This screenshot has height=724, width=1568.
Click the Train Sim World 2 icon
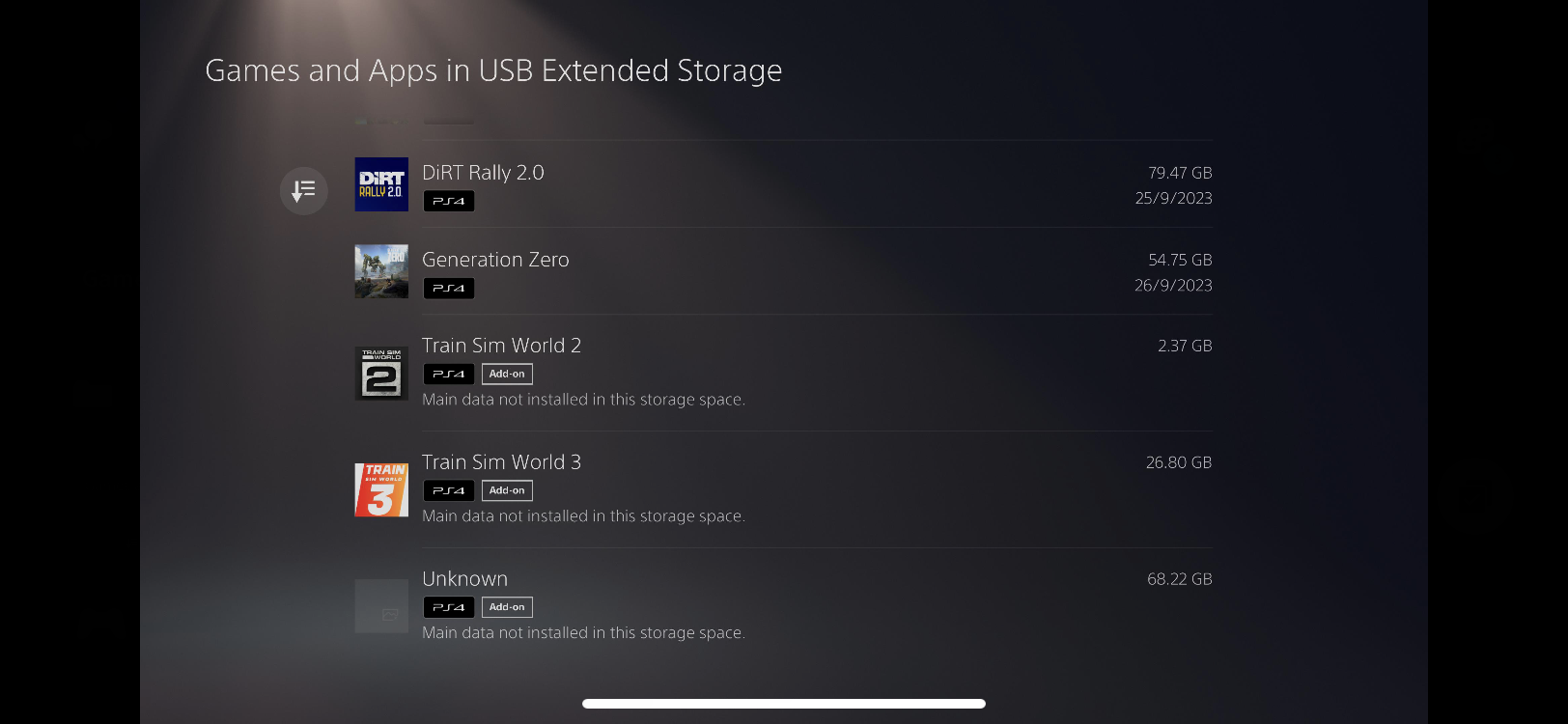coord(381,374)
